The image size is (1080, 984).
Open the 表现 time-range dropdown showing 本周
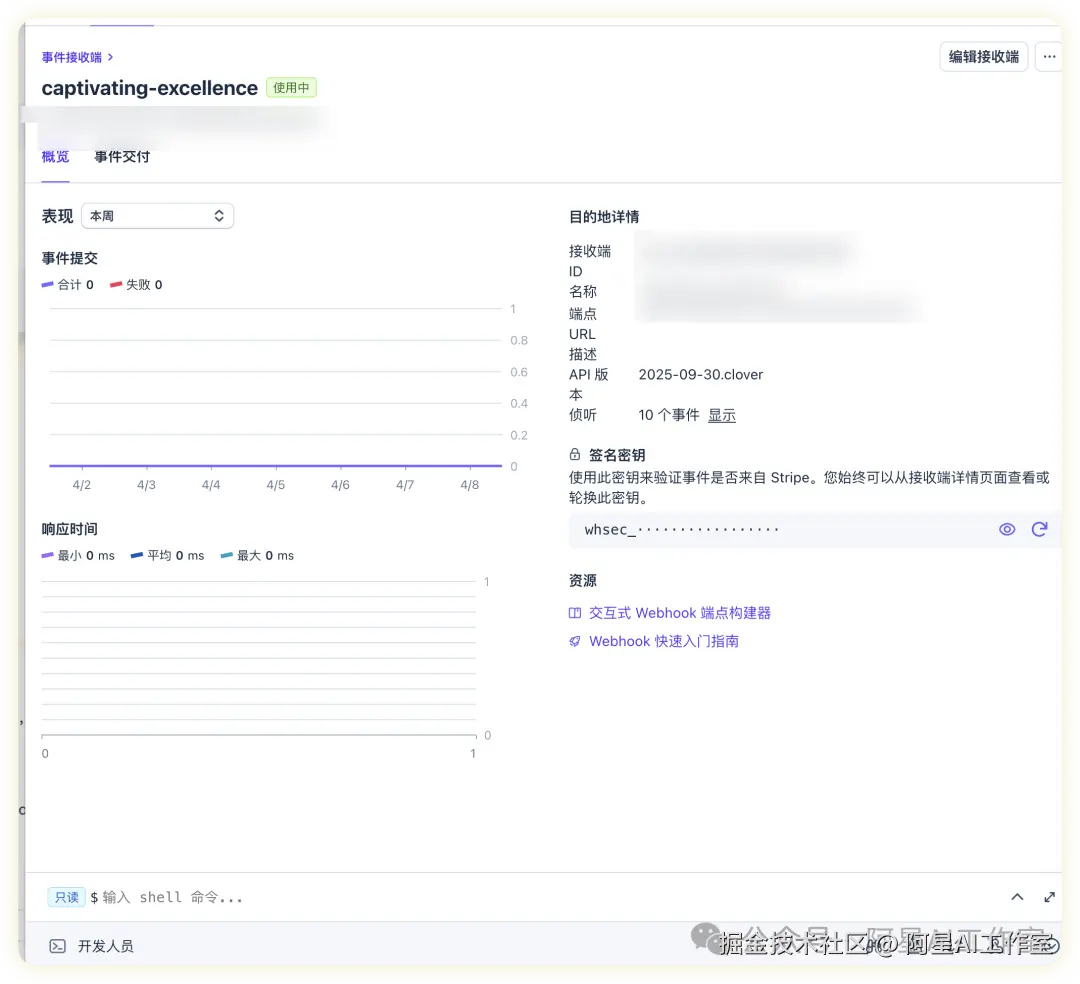(x=157, y=215)
